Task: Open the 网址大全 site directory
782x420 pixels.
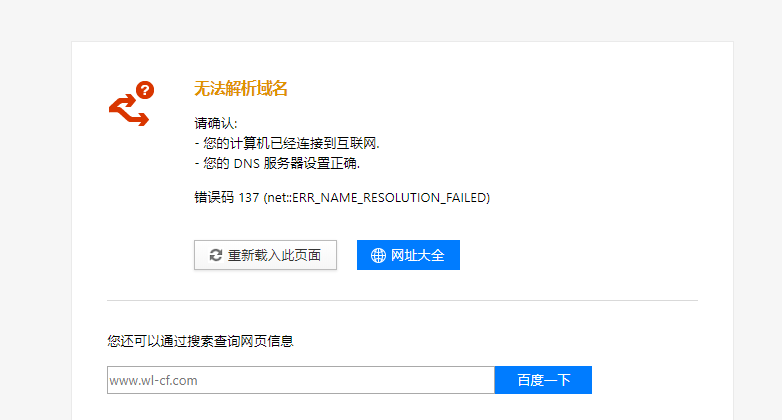Action: [408, 255]
